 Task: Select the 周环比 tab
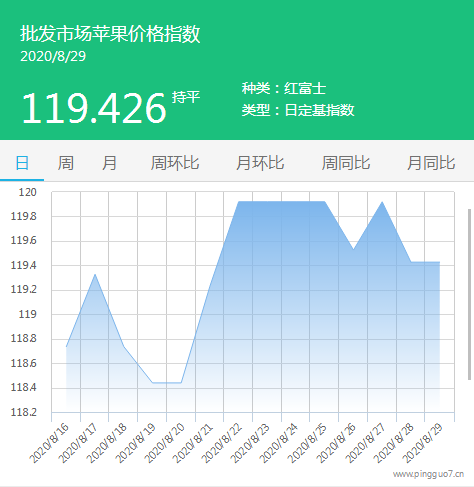pyautogui.click(x=175, y=163)
